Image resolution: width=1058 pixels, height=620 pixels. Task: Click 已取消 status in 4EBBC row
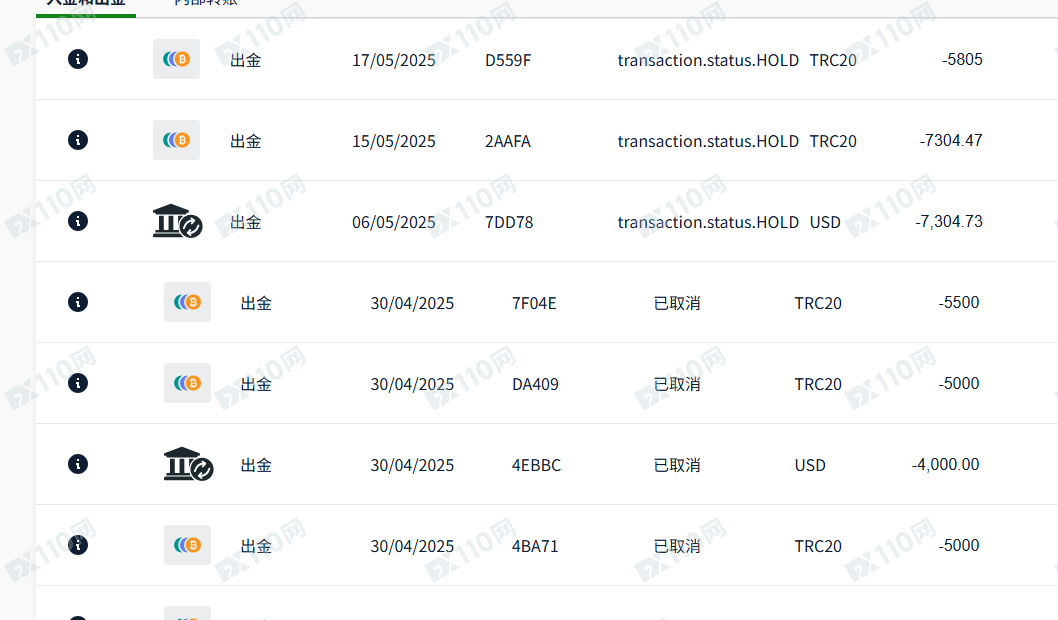point(677,466)
